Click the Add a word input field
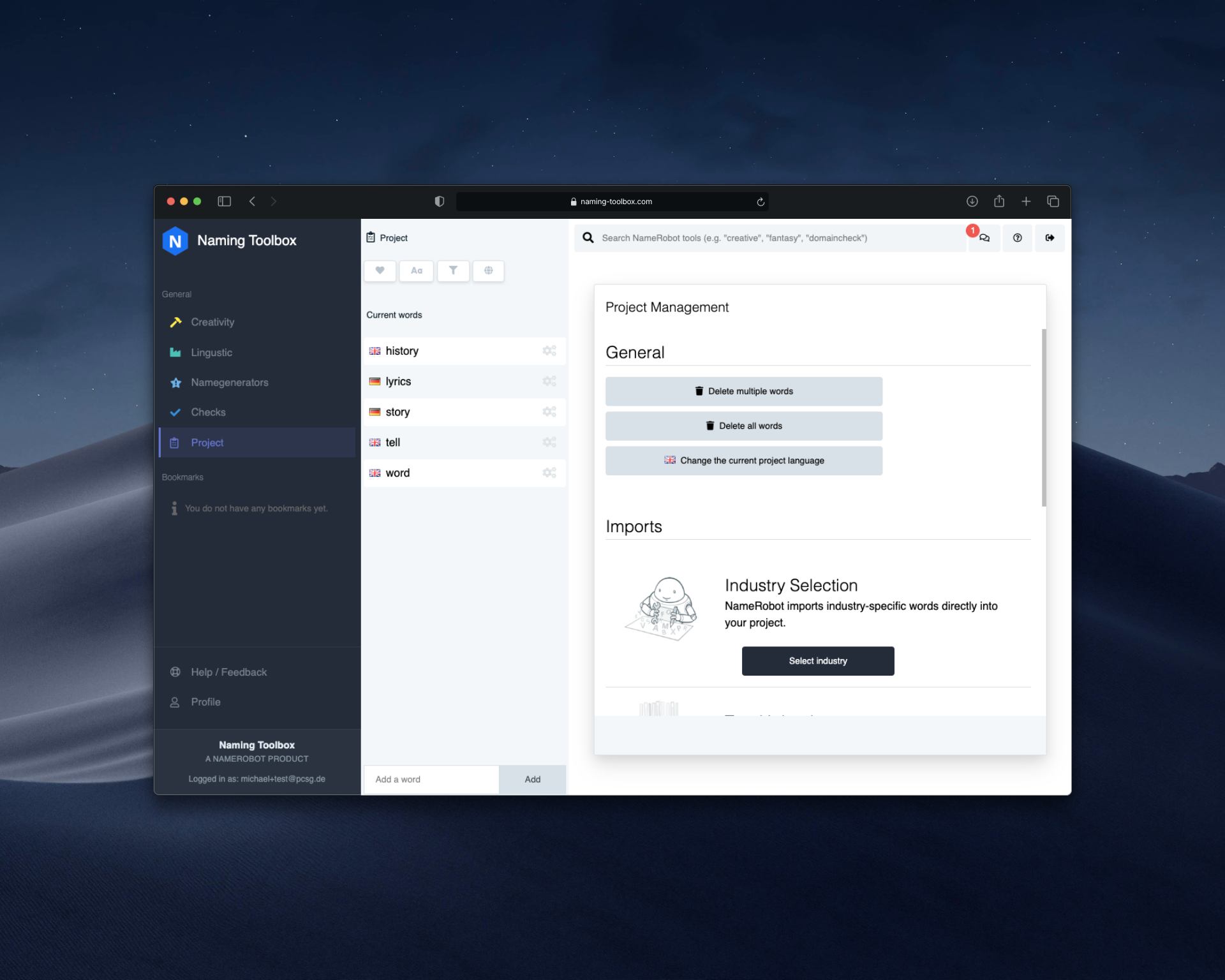Screen dimensions: 1225x980 [431, 780]
